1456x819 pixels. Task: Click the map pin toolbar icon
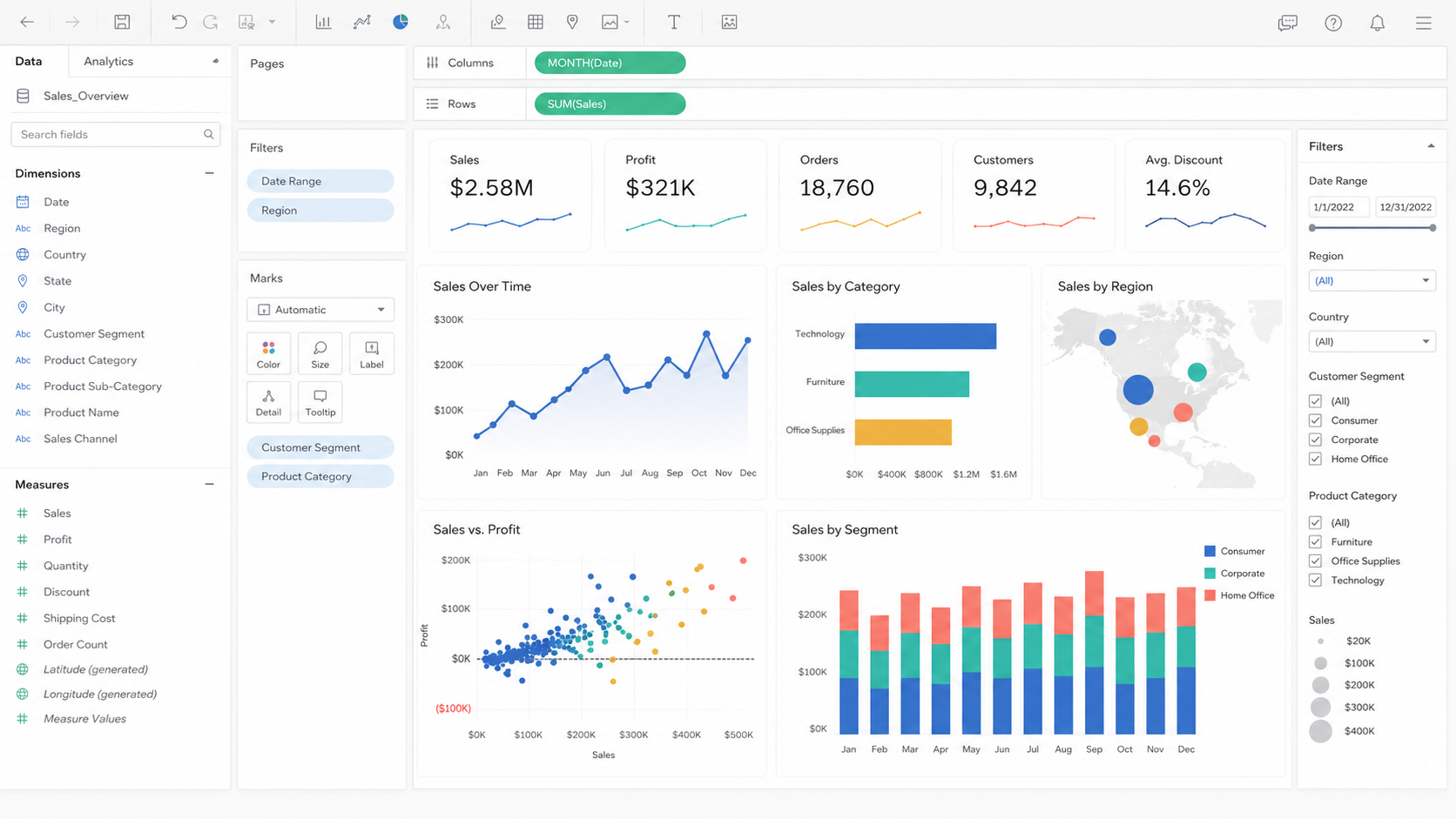pos(572,23)
